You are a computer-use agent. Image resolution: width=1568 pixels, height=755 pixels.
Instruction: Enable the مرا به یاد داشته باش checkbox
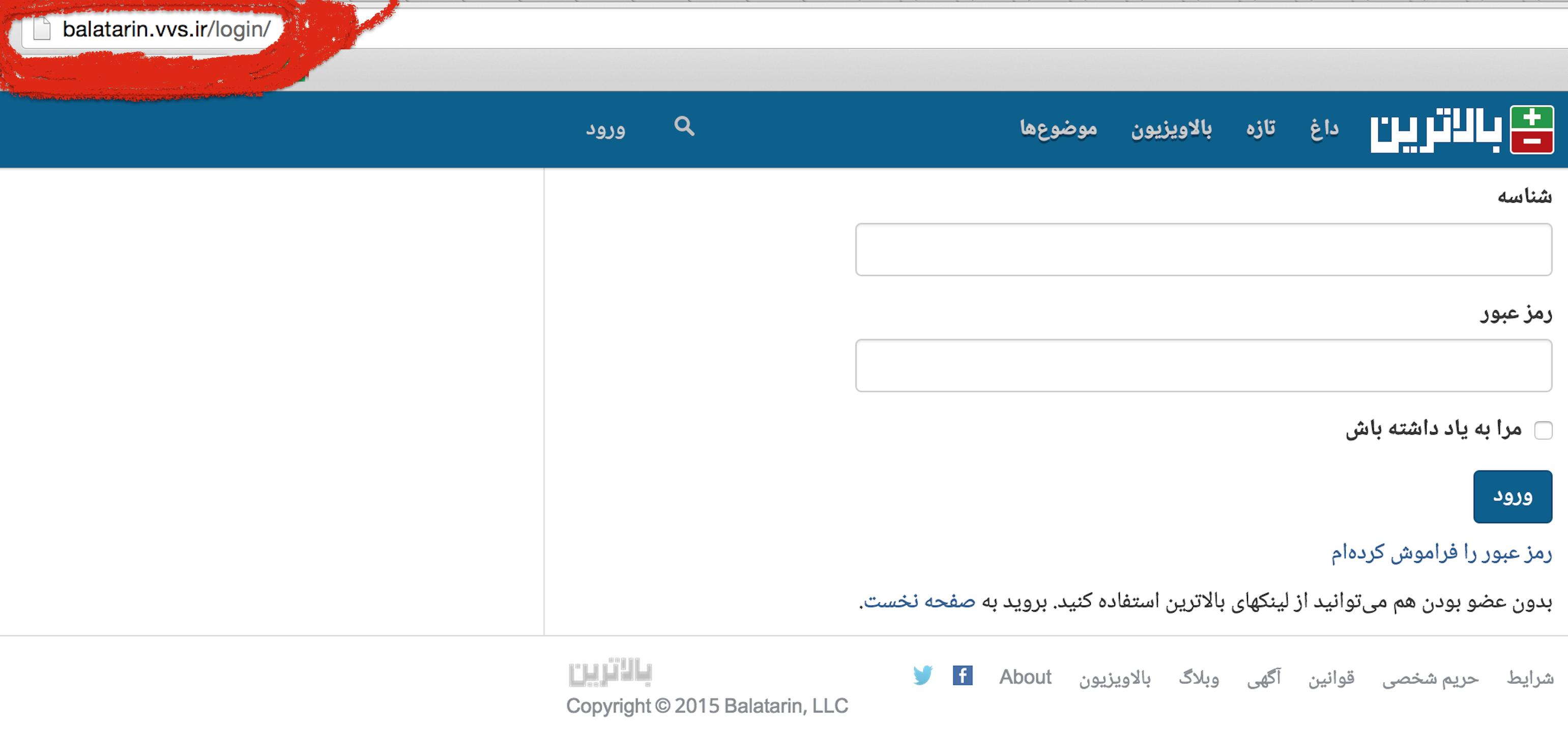(x=1543, y=430)
